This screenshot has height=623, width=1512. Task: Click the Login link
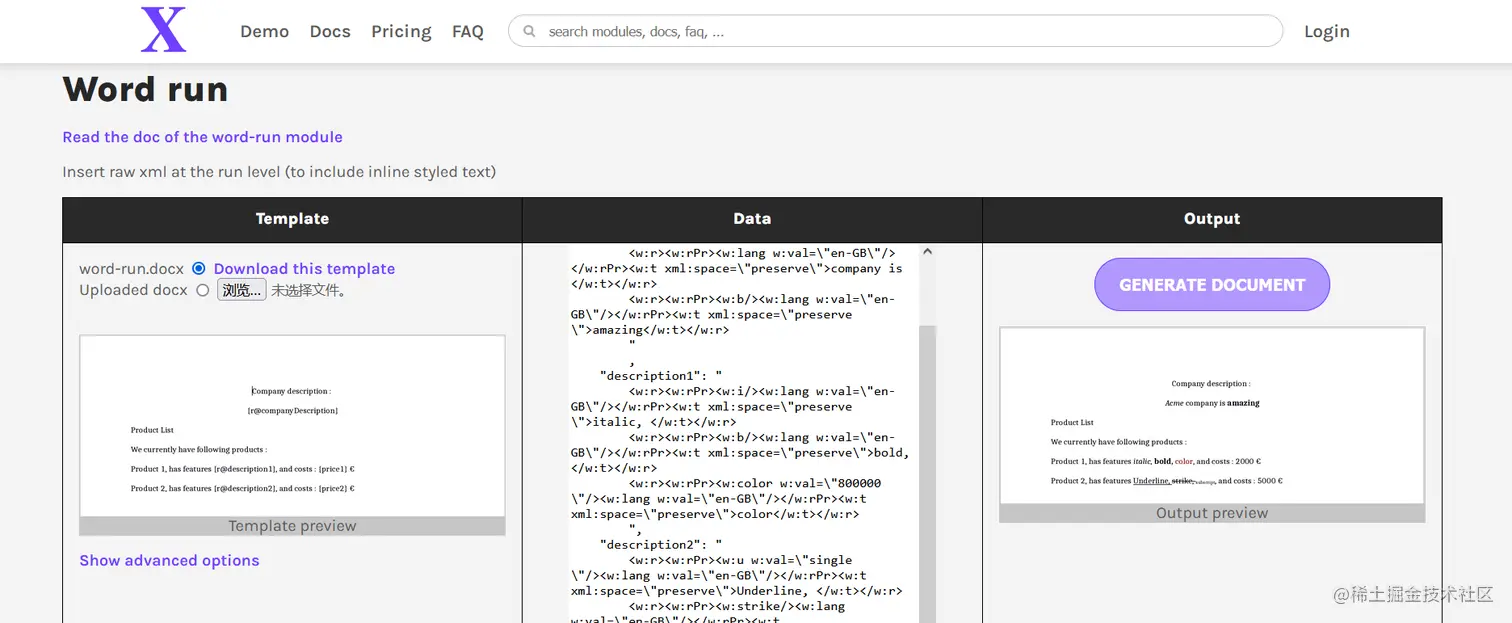1327,31
